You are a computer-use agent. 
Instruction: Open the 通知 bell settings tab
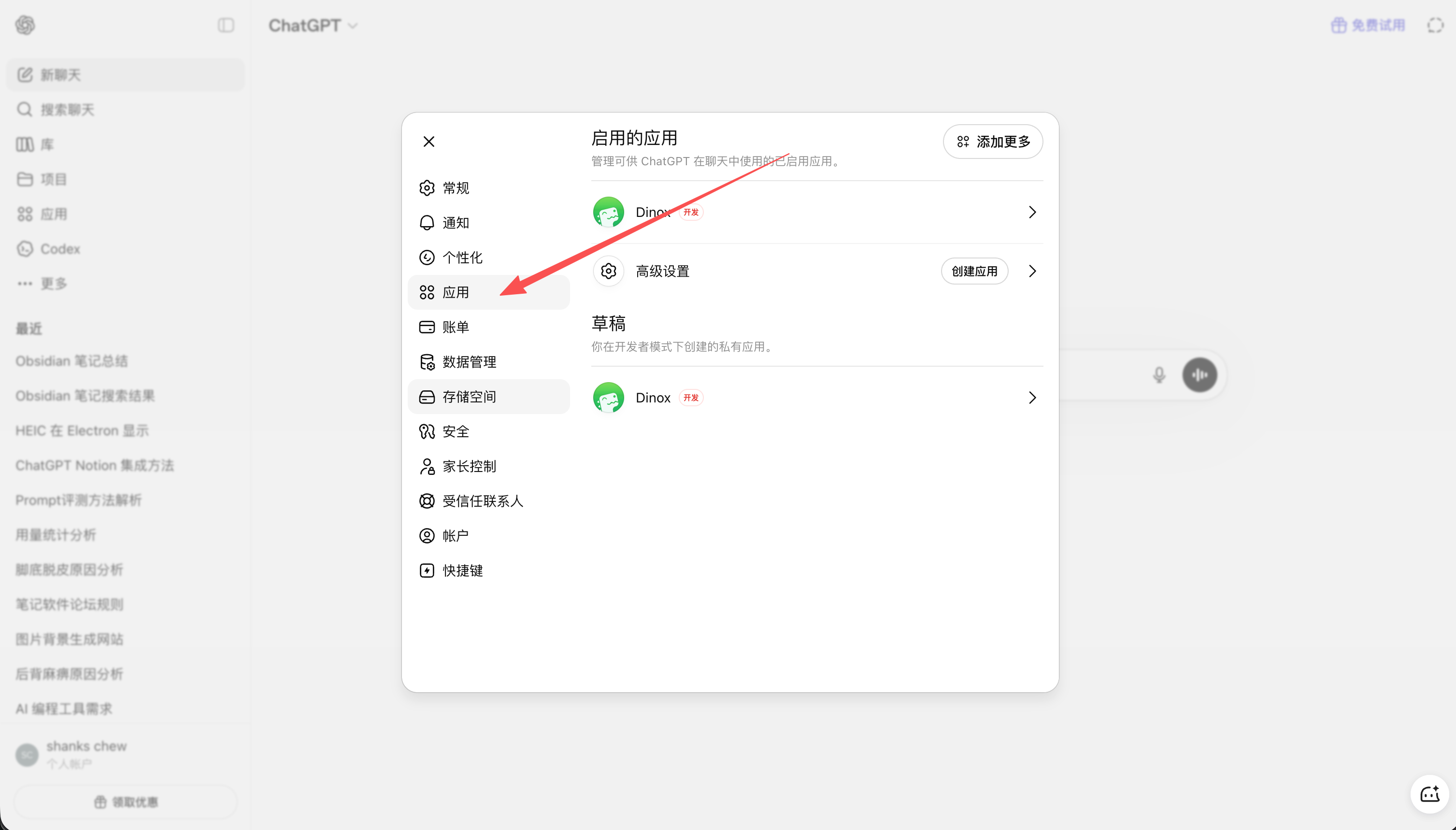(488, 222)
